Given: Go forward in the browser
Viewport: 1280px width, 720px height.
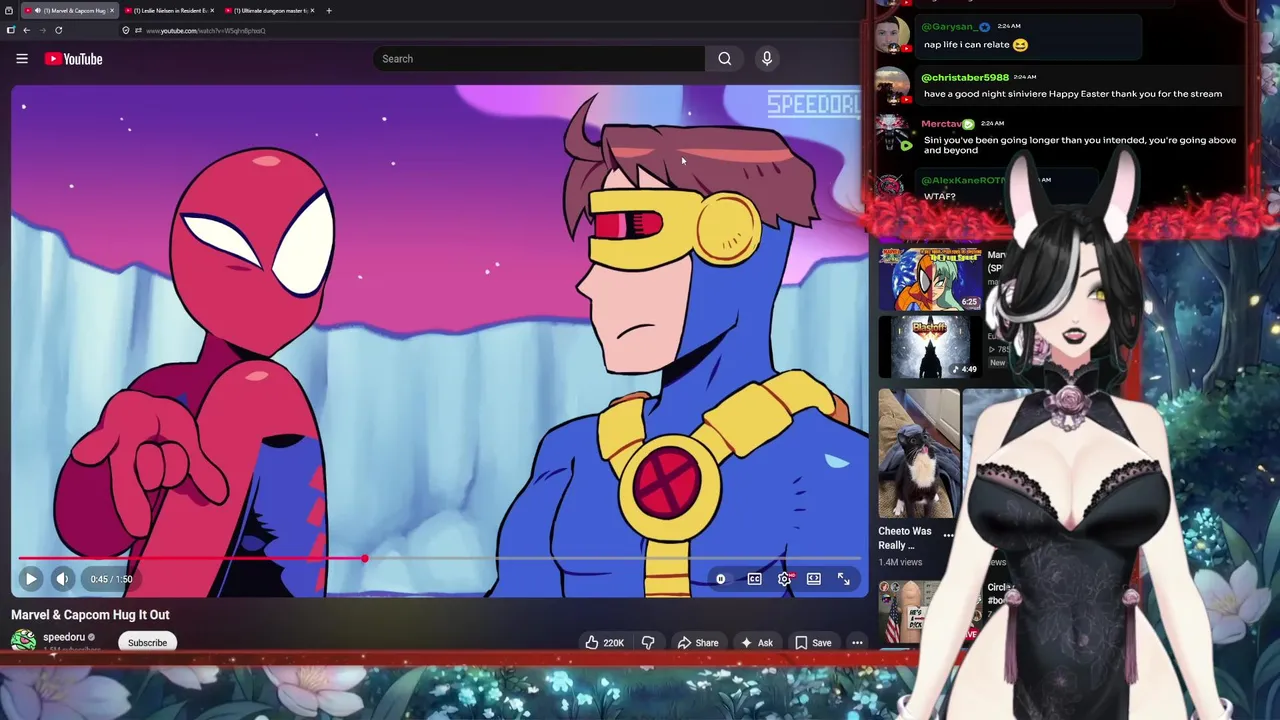Looking at the screenshot, I should [x=42, y=30].
